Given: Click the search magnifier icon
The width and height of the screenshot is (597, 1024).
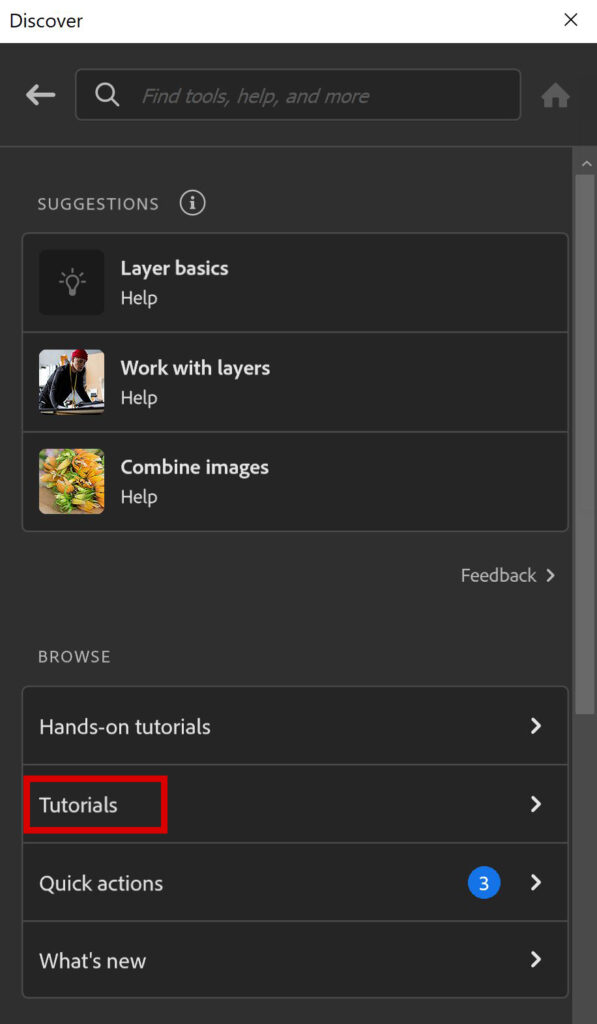Looking at the screenshot, I should (x=107, y=95).
